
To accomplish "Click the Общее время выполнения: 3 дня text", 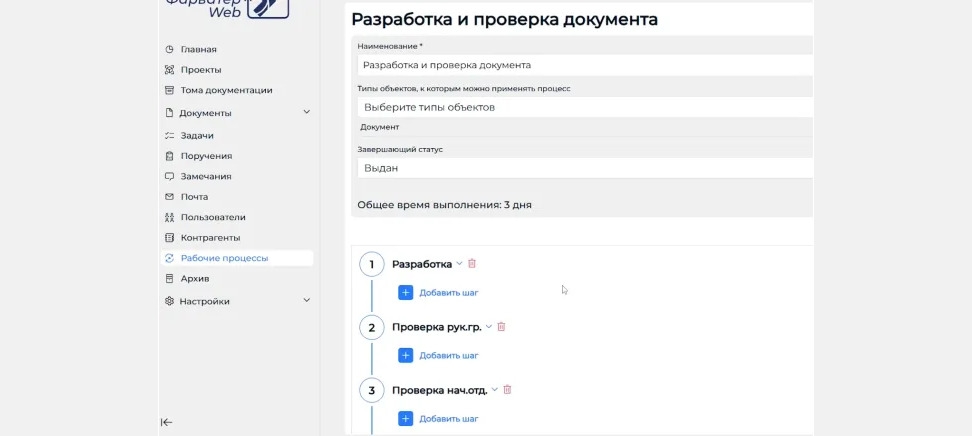I will [x=444, y=205].
